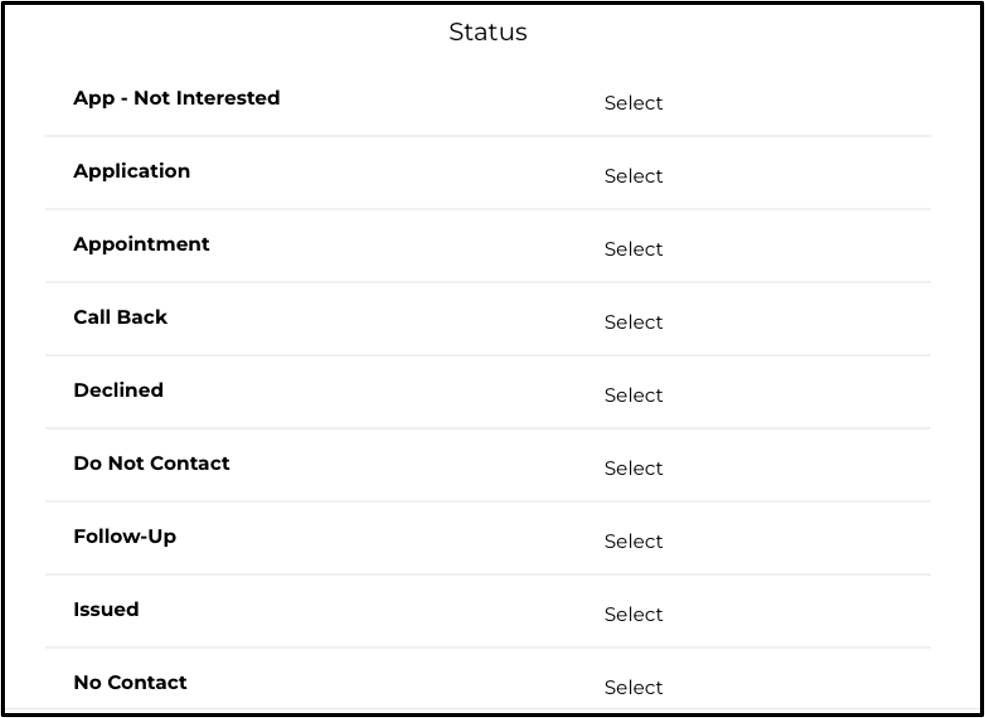985x718 pixels.
Task: Click the Status heading at top
Action: pos(488,32)
